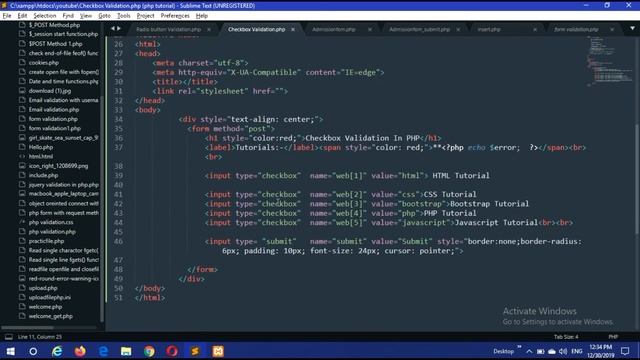This screenshot has height=360, width=640.
Task: Open cookies.php in the sidebar
Action: (x=44, y=62)
